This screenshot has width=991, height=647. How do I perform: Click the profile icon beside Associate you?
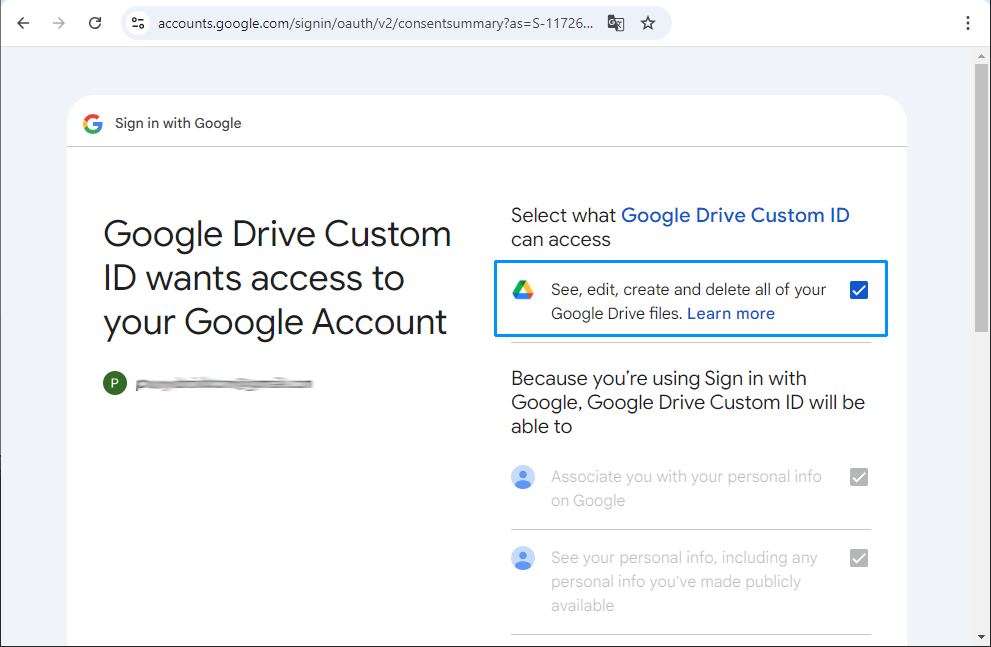[x=523, y=477]
